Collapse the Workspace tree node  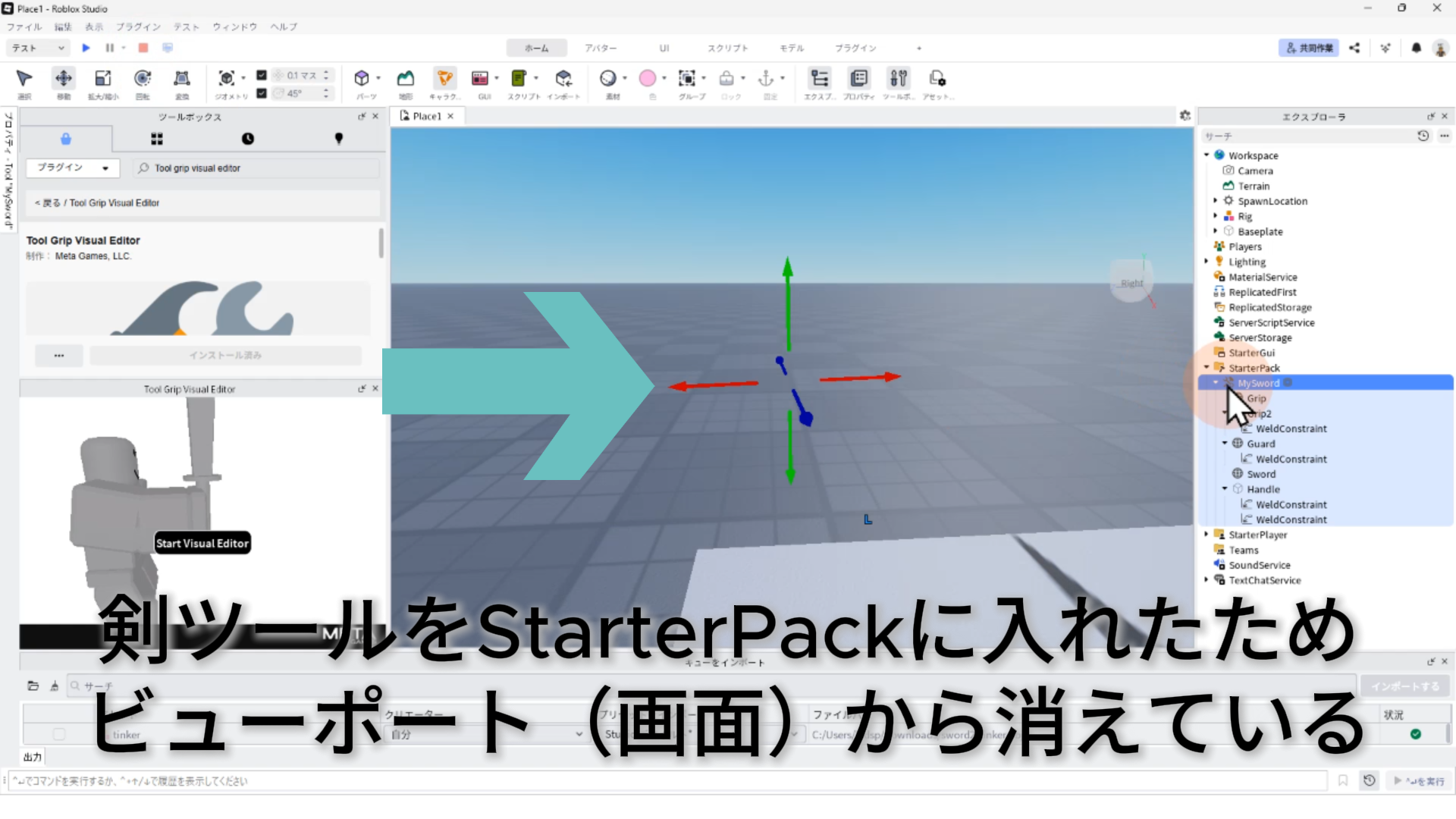coord(1207,155)
